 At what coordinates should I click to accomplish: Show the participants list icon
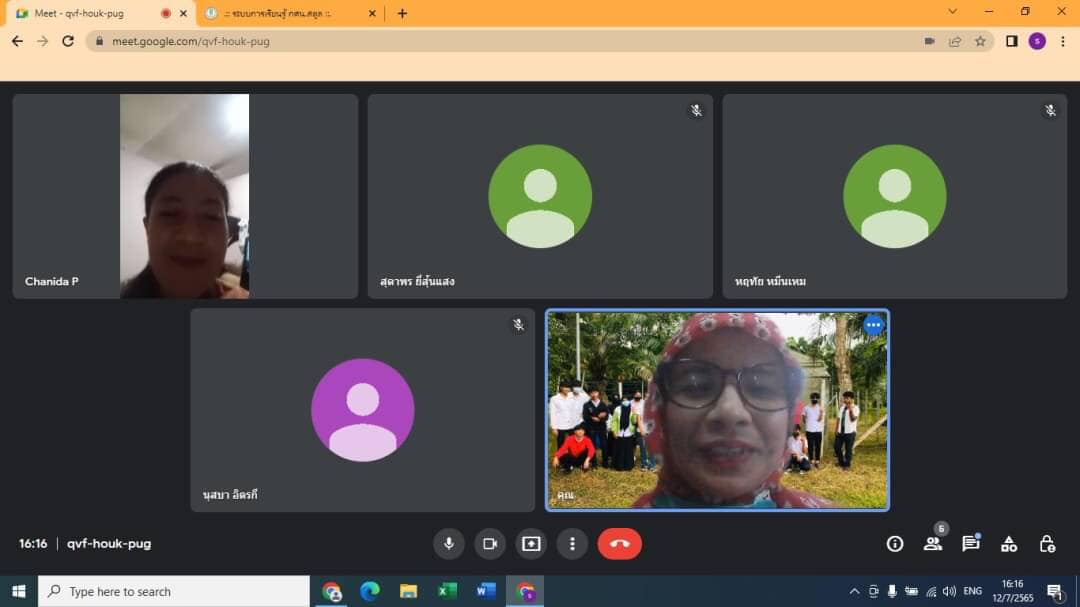(933, 544)
